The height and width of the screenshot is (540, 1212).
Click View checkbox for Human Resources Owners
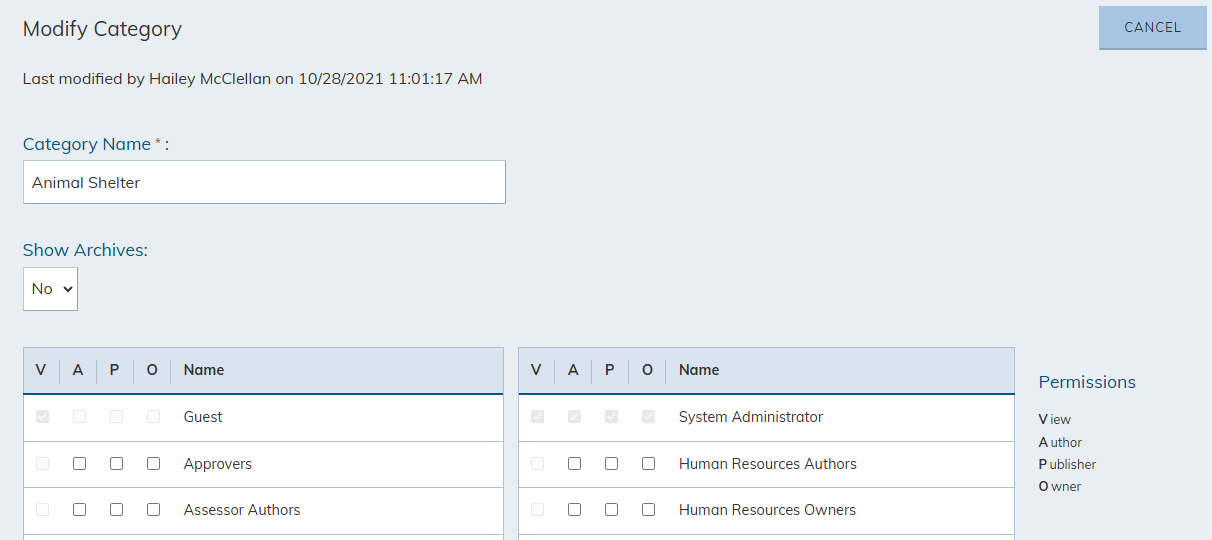537,510
